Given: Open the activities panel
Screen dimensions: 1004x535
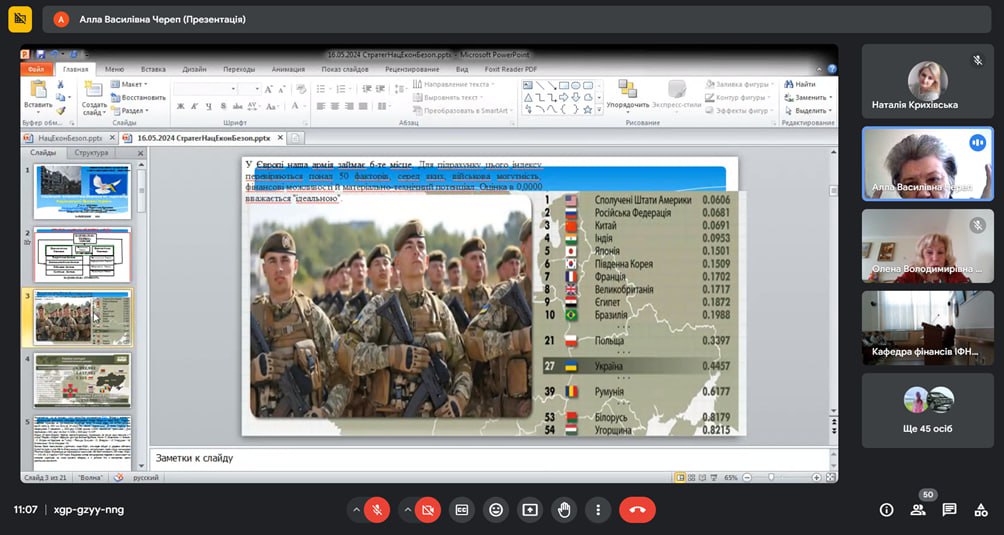Looking at the screenshot, I should tap(981, 510).
